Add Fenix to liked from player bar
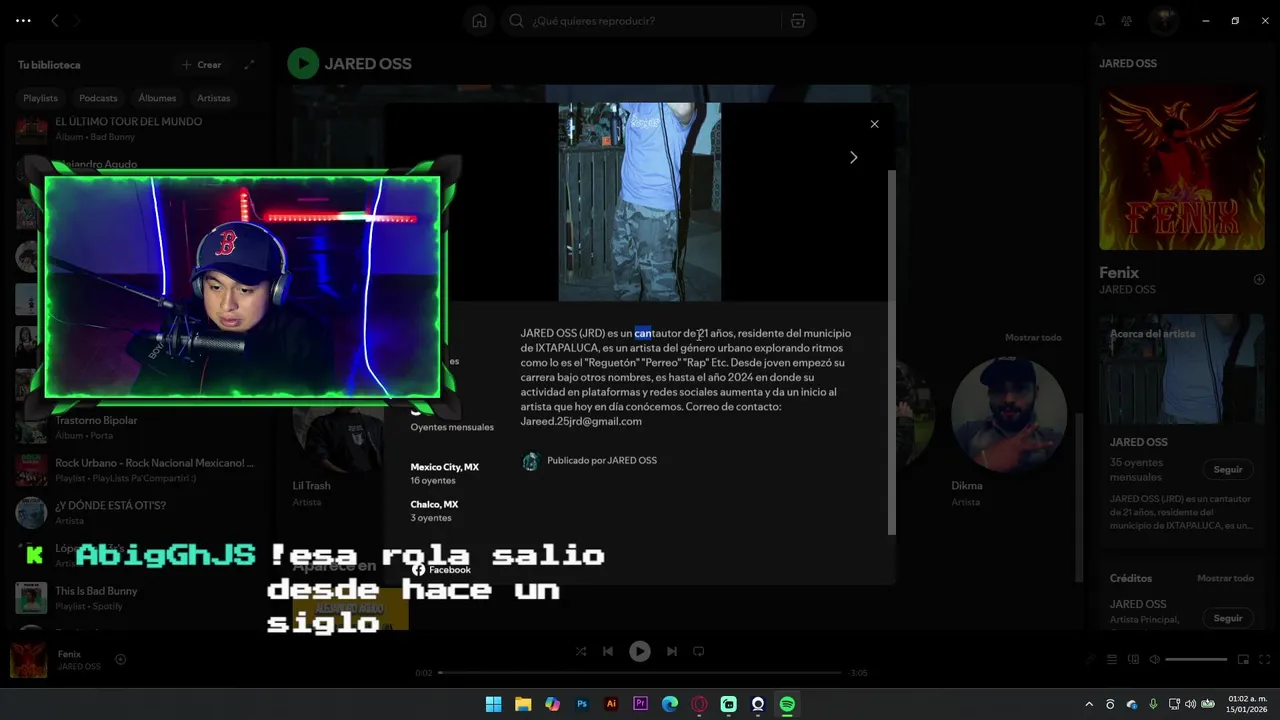The width and height of the screenshot is (1280, 720). 121,660
